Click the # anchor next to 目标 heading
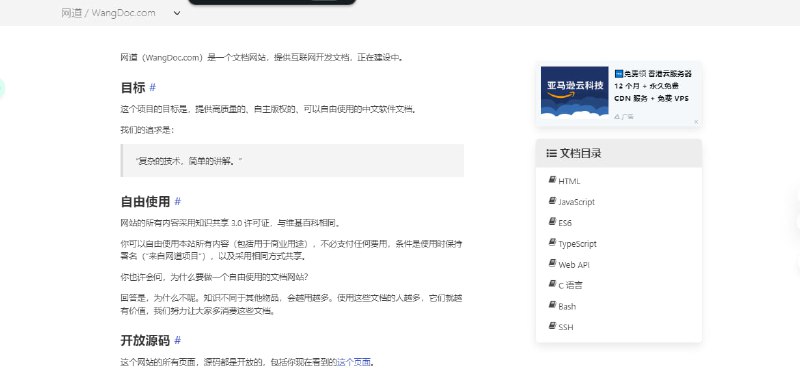The width and height of the screenshot is (800, 368). [152, 88]
